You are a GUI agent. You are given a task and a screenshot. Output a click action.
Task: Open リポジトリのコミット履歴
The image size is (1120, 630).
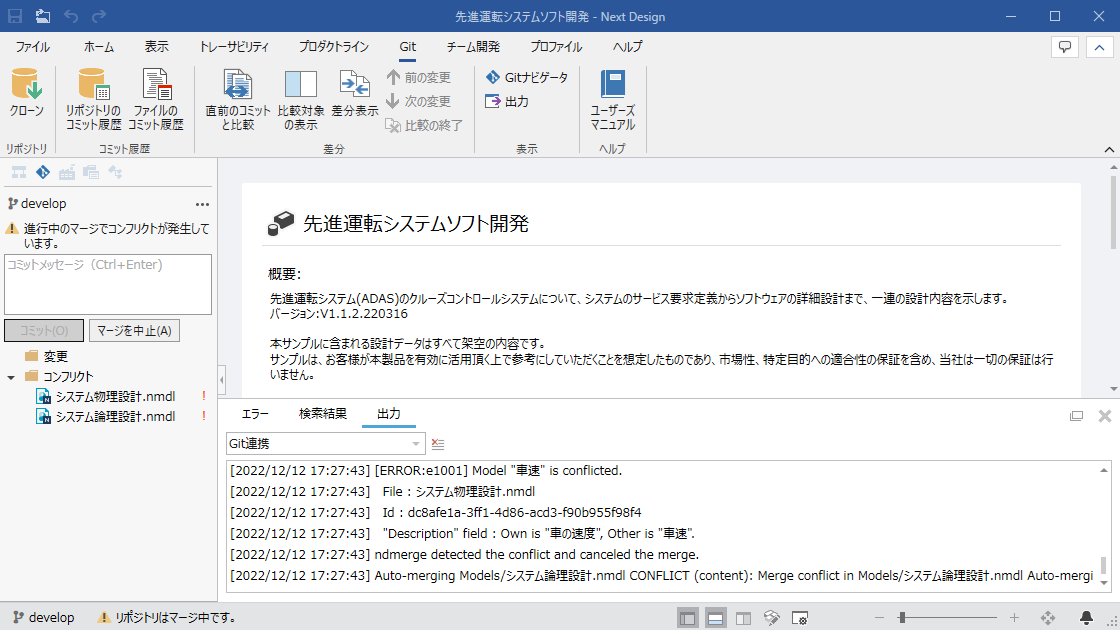coord(94,99)
